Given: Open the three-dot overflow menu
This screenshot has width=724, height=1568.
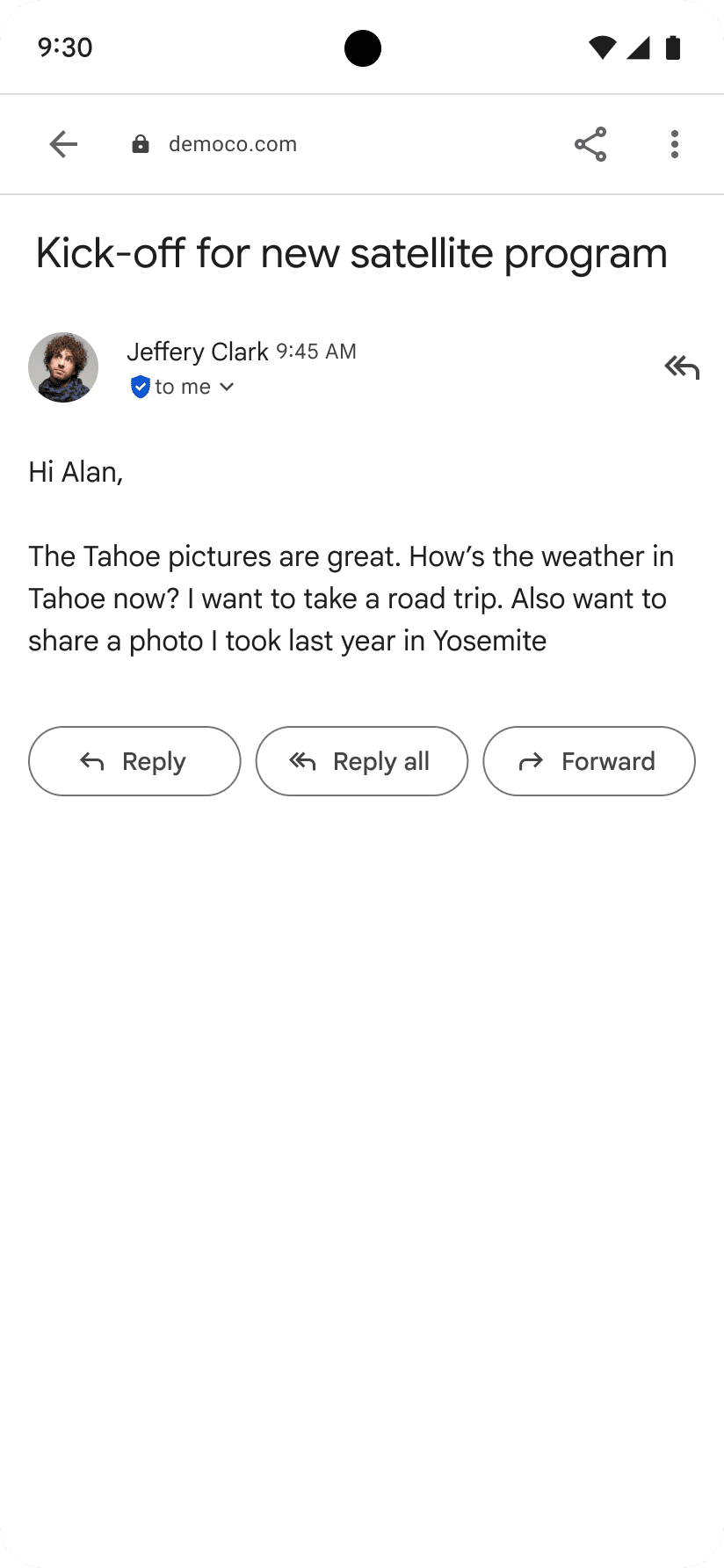Looking at the screenshot, I should coord(674,144).
